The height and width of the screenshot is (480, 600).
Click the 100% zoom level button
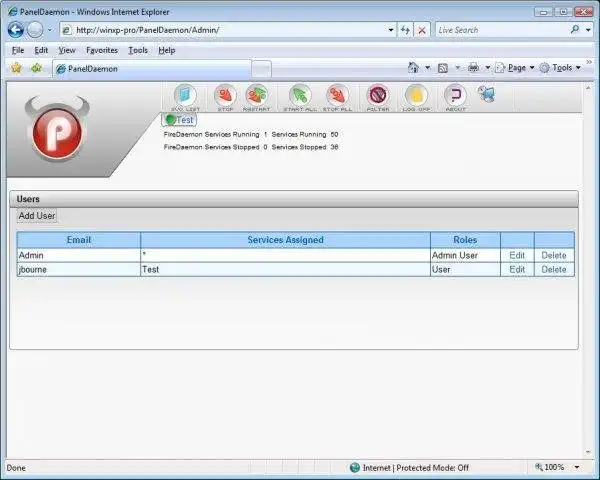click(x=549, y=467)
